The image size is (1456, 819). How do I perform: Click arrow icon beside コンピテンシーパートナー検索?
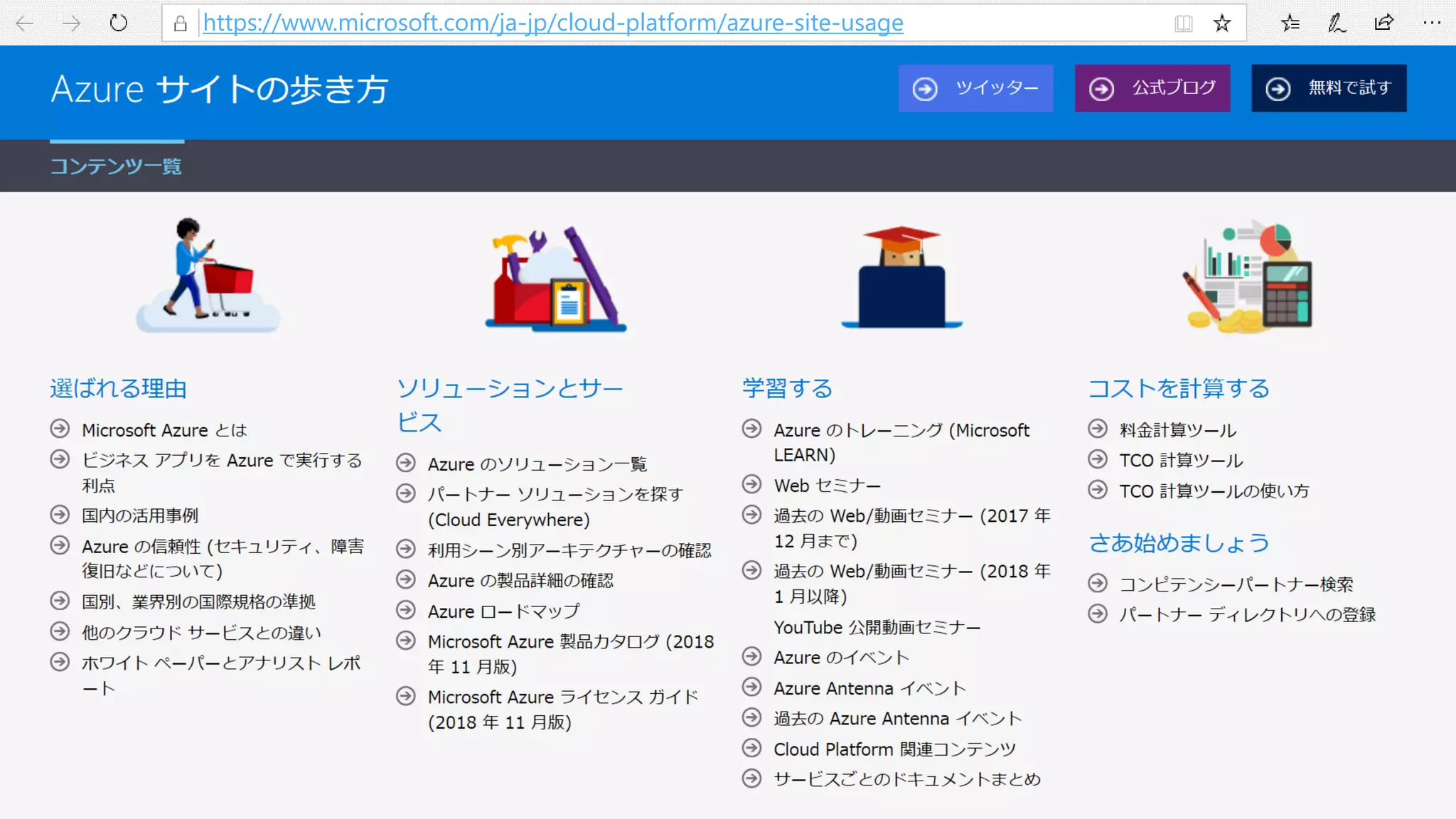1098,583
